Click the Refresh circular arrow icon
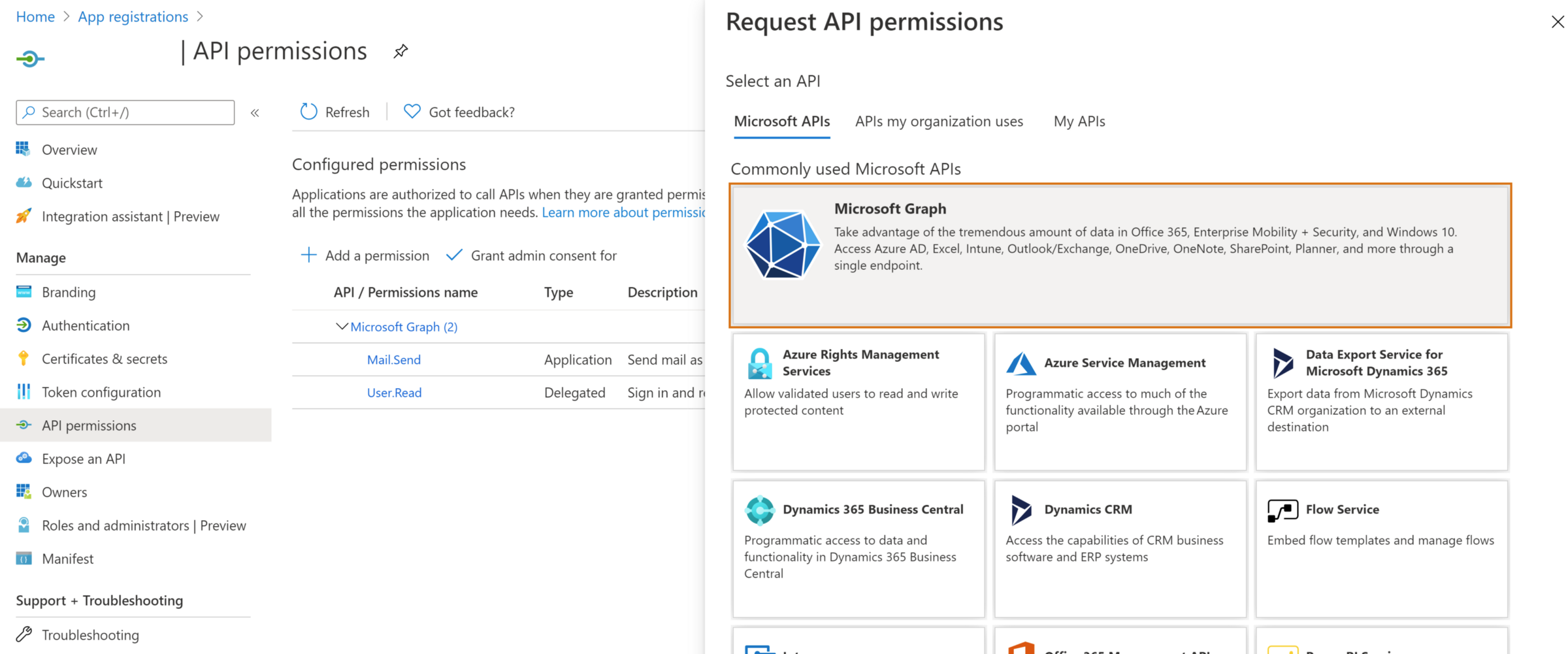Screen dimensions: 1568x654 pos(308,112)
